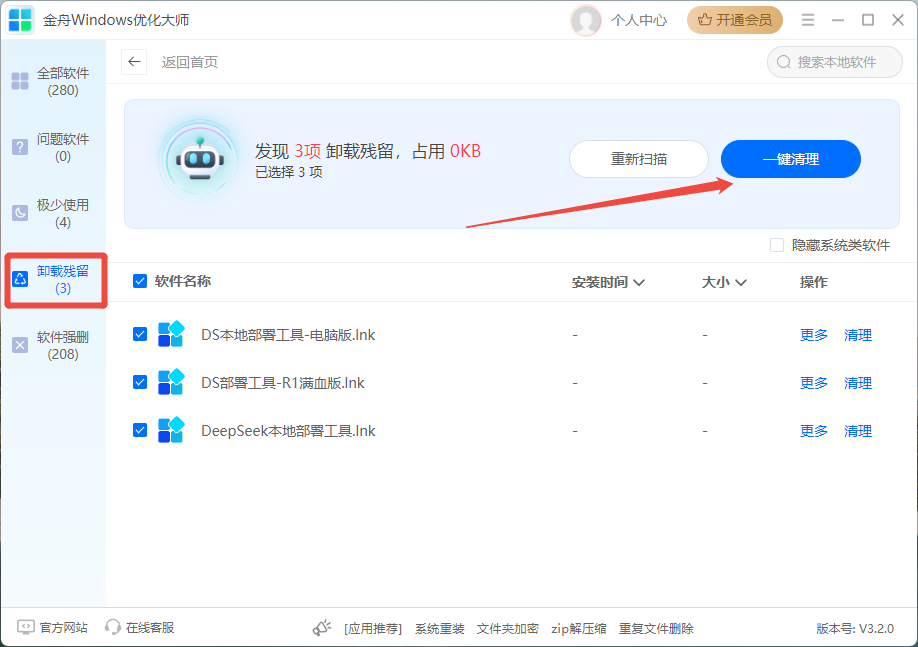Viewport: 918px width, 647px height.
Task: Switch to 软件强删 (208) tab
Action: pyautogui.click(x=53, y=345)
